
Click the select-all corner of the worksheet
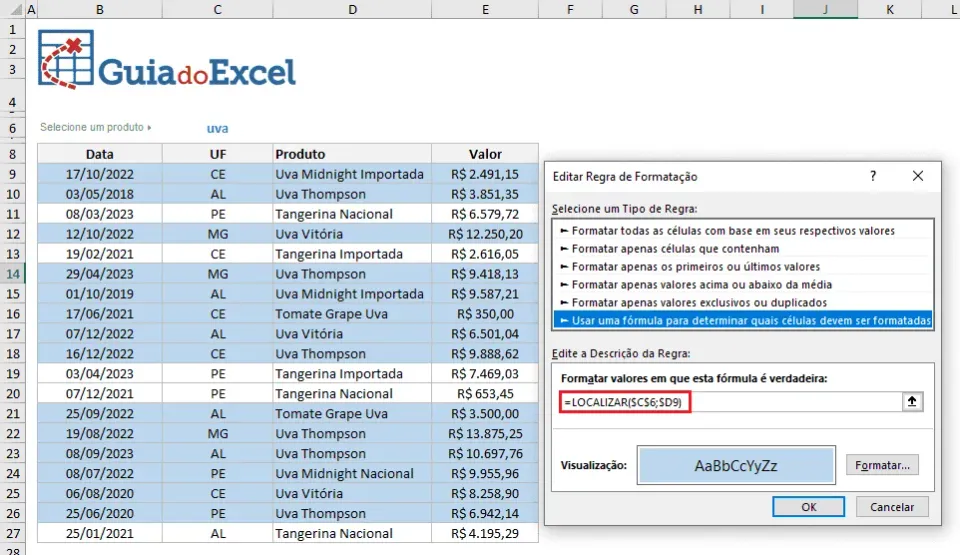click(x=12, y=9)
